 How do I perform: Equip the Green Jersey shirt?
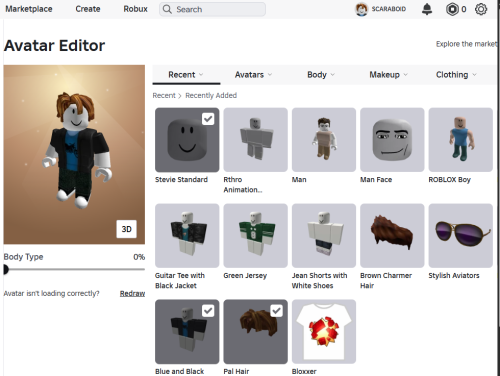tap(255, 236)
